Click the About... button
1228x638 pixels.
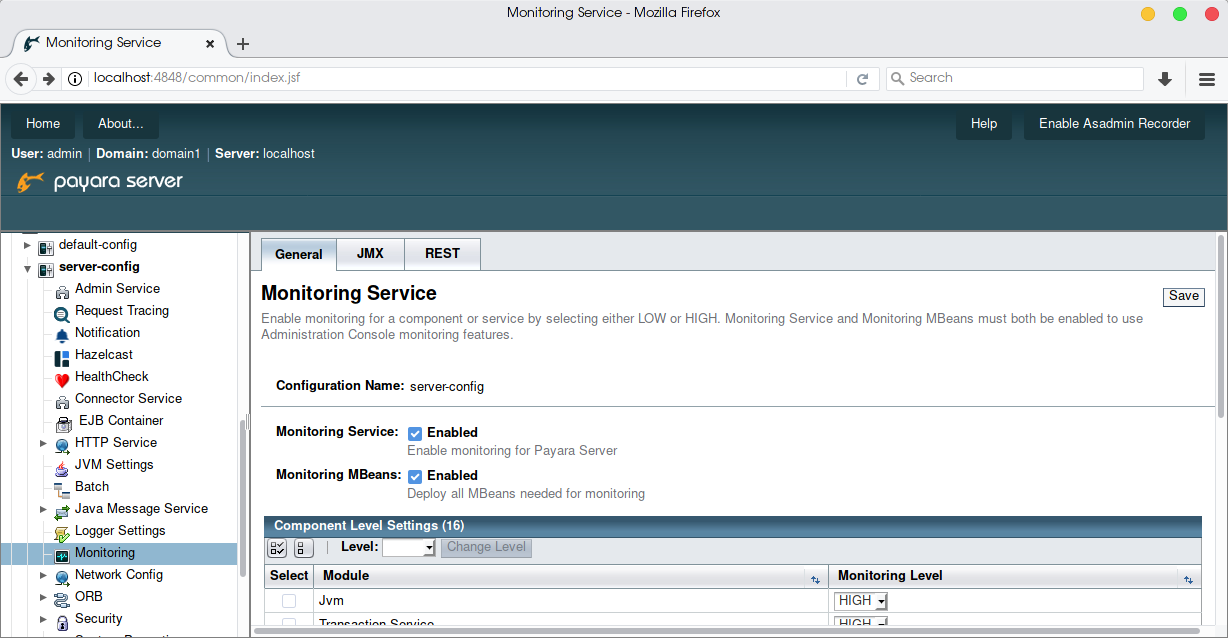point(121,124)
